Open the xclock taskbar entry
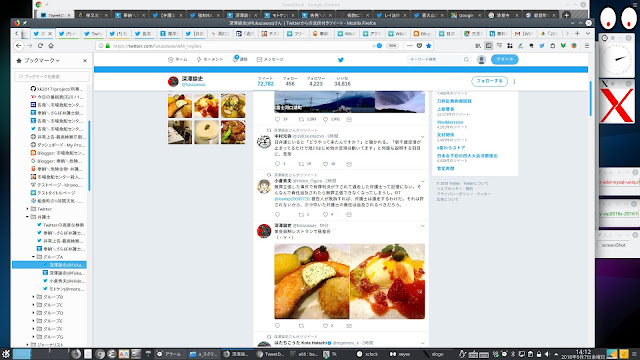Viewport: 640px width, 360px height. pos(368,354)
